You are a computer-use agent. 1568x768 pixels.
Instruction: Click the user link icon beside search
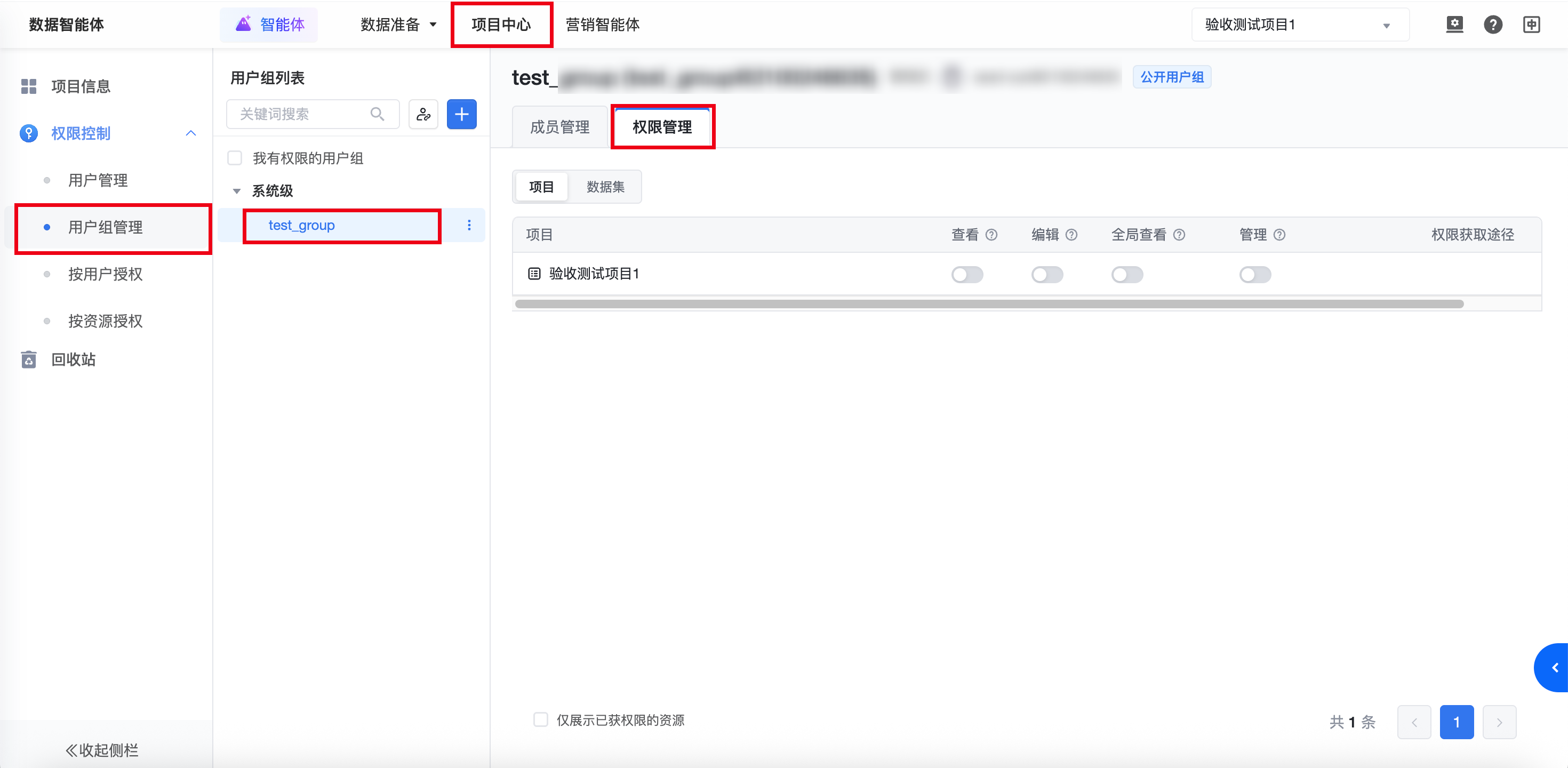pos(423,114)
